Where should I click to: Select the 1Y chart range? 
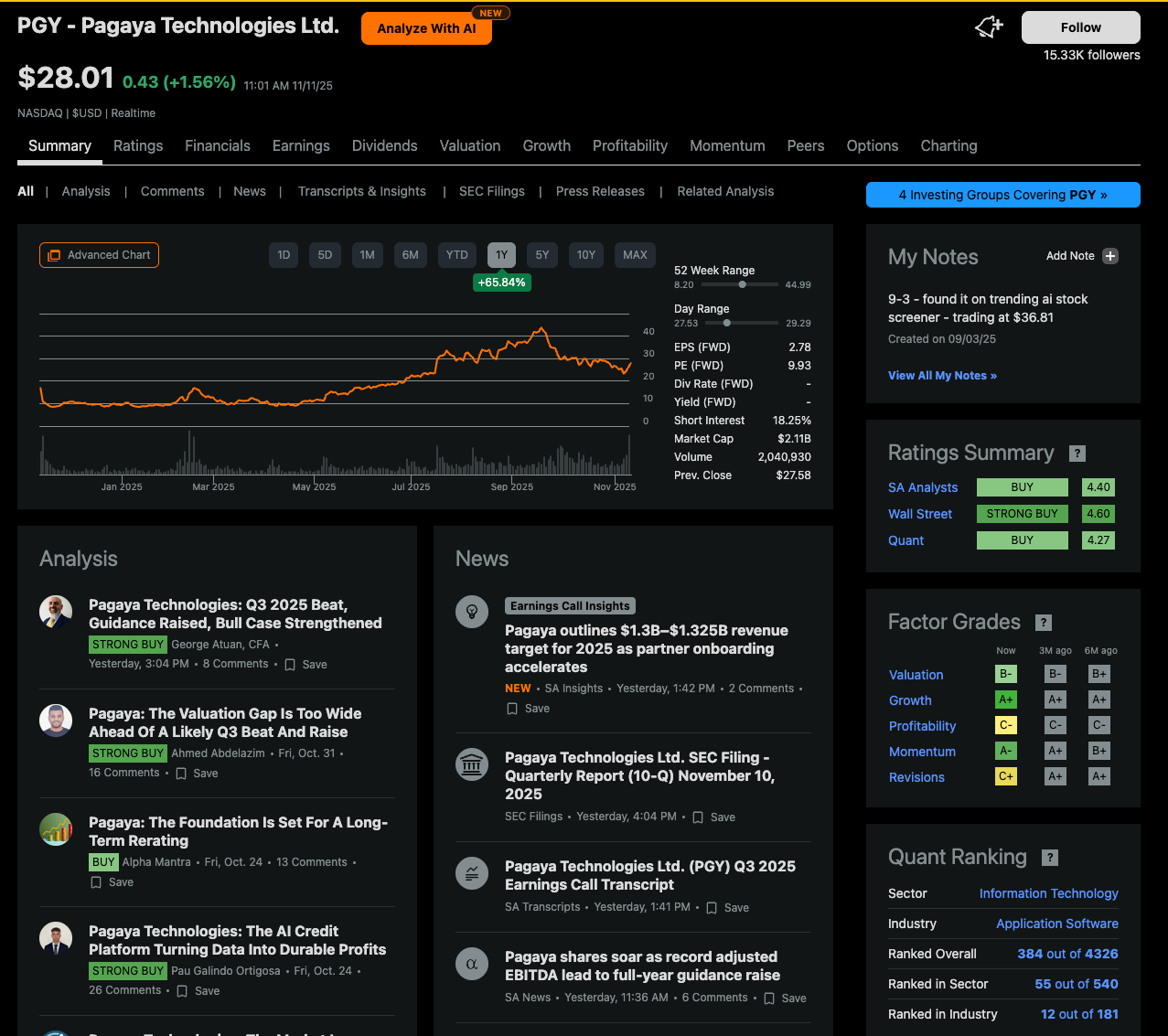(501, 255)
